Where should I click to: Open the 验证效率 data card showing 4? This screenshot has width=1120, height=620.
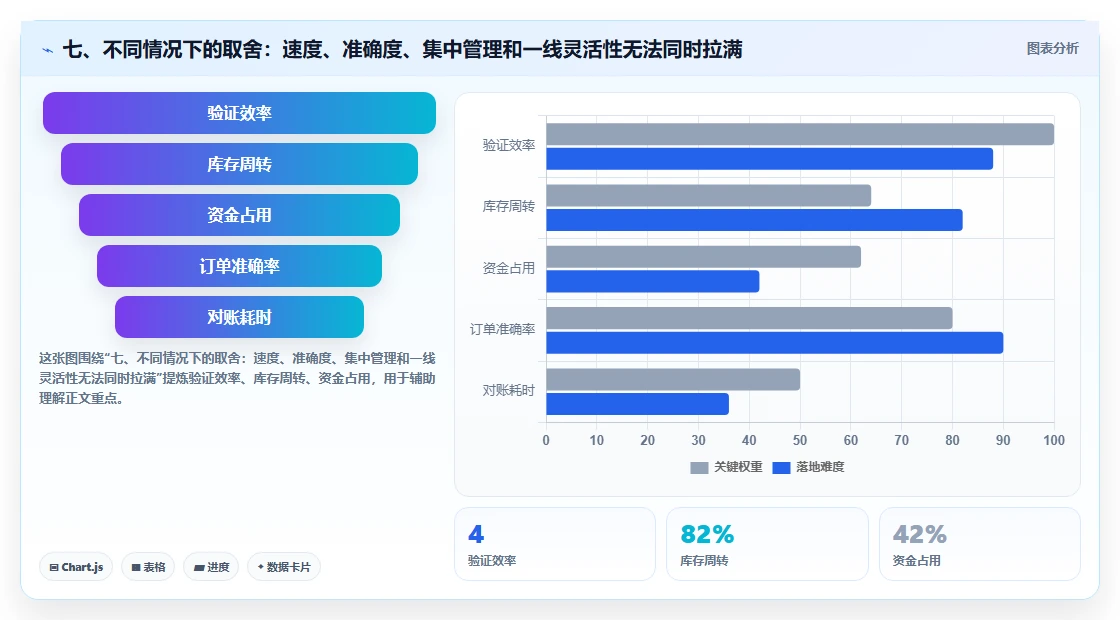(555, 544)
